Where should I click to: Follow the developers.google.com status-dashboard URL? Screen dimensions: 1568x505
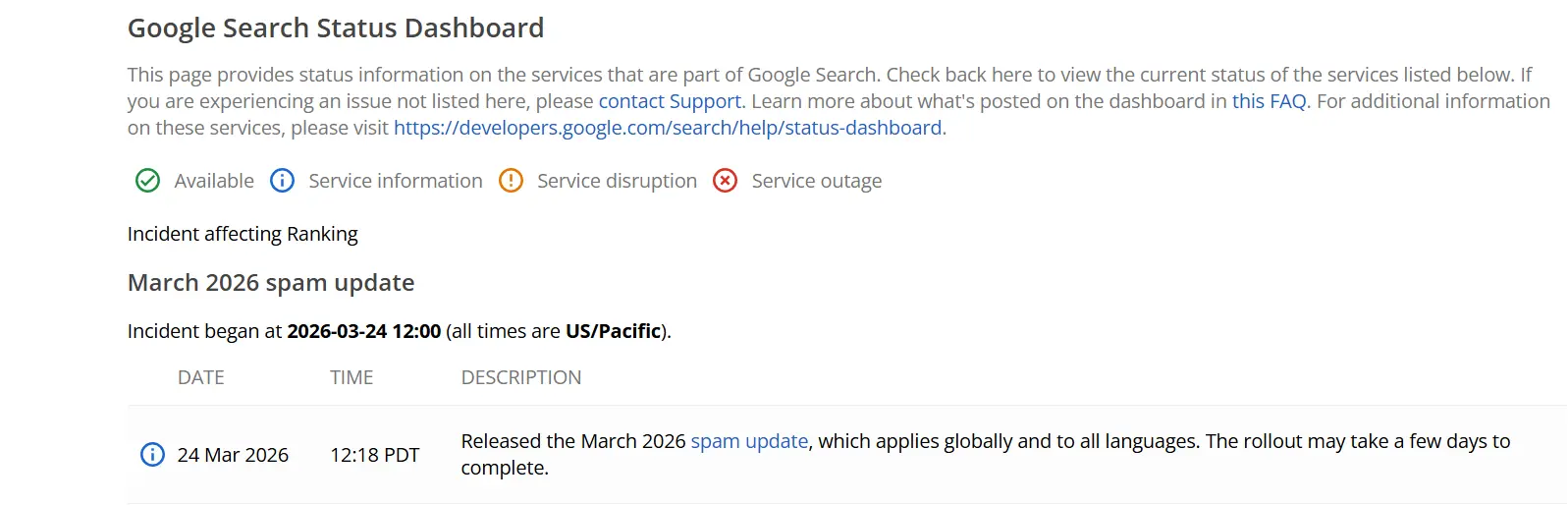tap(668, 128)
